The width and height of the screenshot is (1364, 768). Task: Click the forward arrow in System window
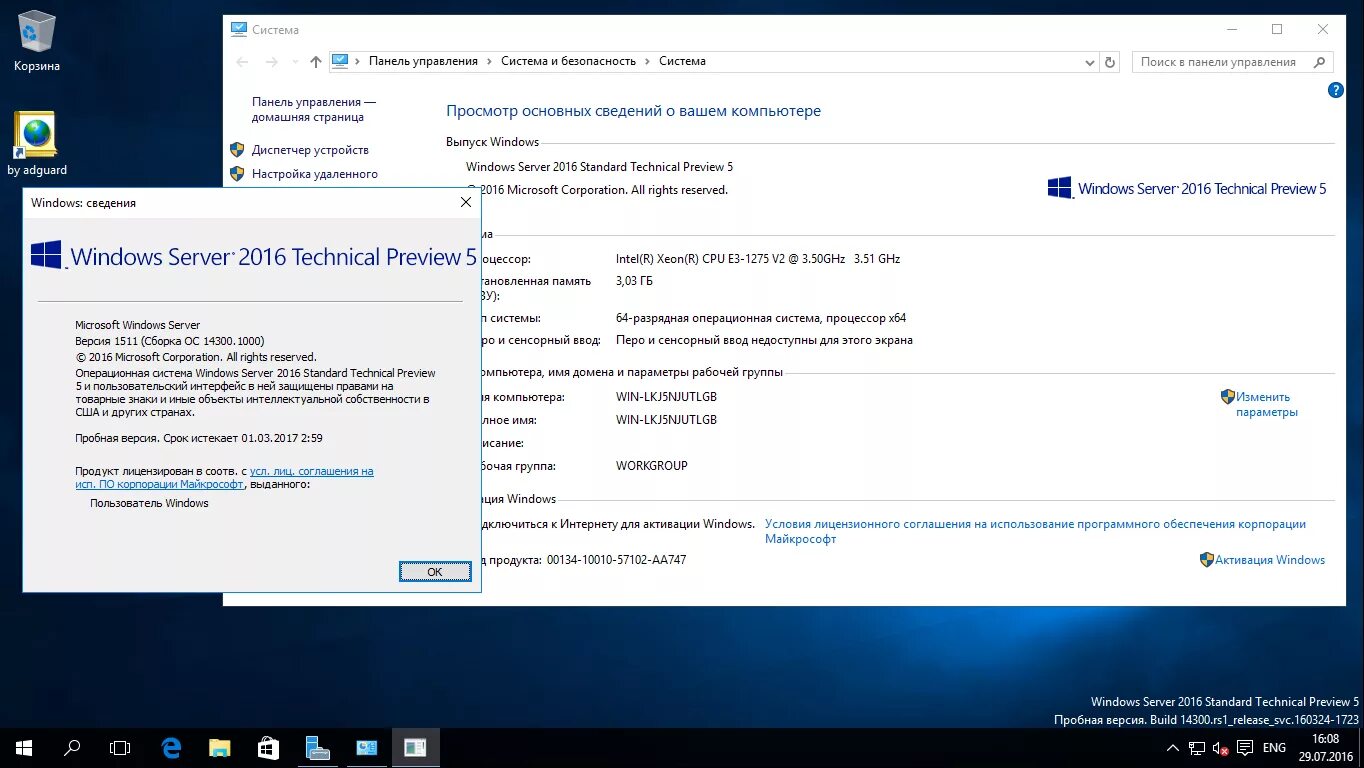pyautogui.click(x=271, y=62)
